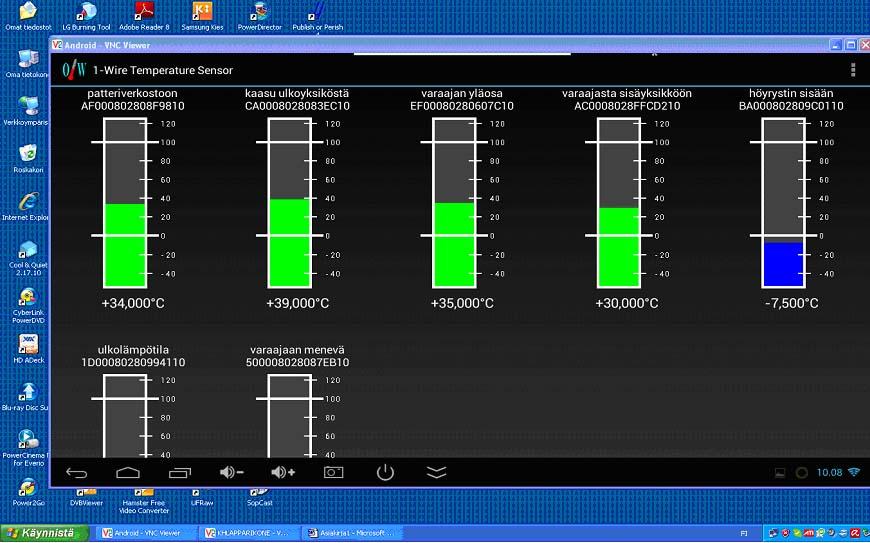Raise volume with the speaker plus icon
This screenshot has width=870, height=543.
(283, 472)
